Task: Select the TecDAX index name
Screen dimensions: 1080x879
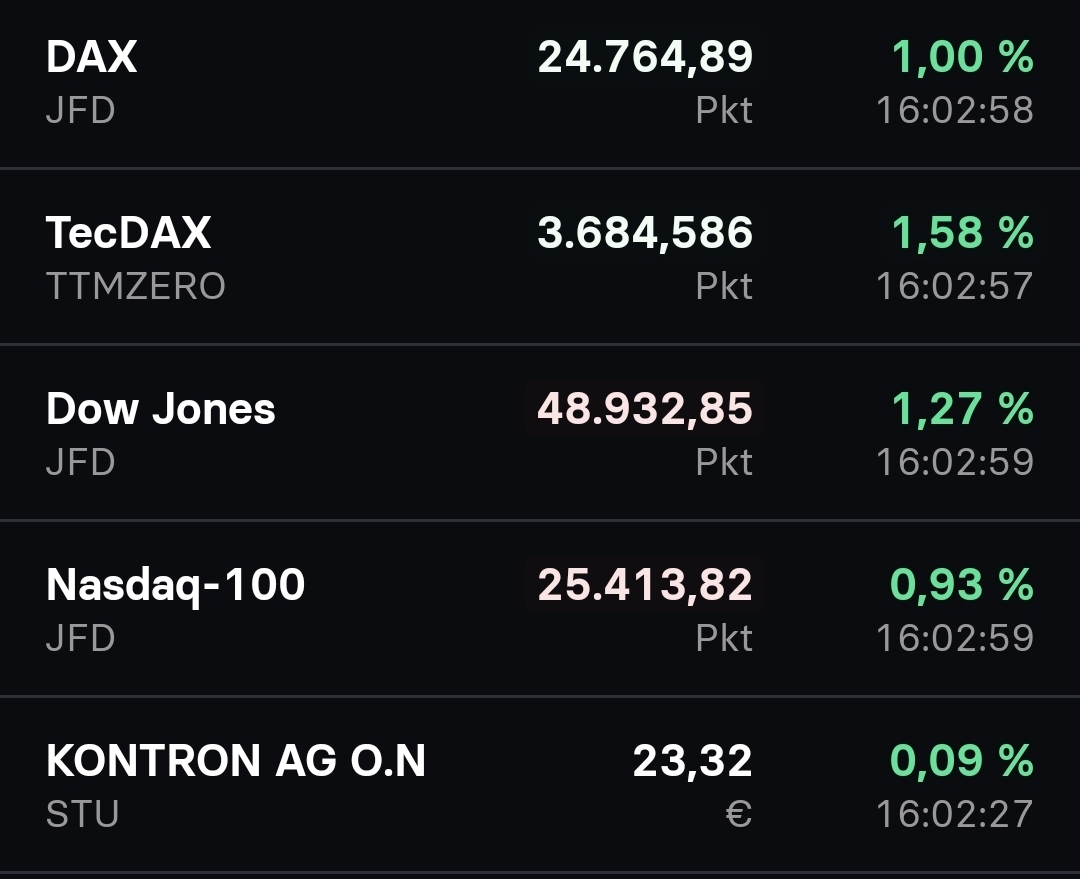Action: click(128, 233)
